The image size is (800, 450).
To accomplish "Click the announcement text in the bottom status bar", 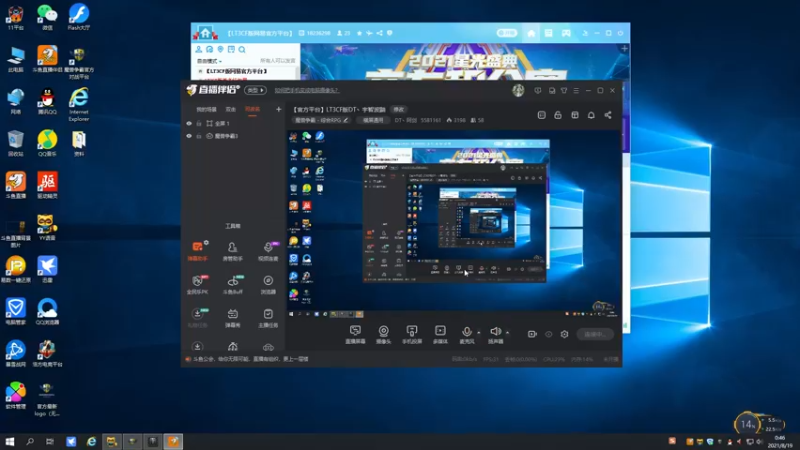I will click(x=250, y=359).
